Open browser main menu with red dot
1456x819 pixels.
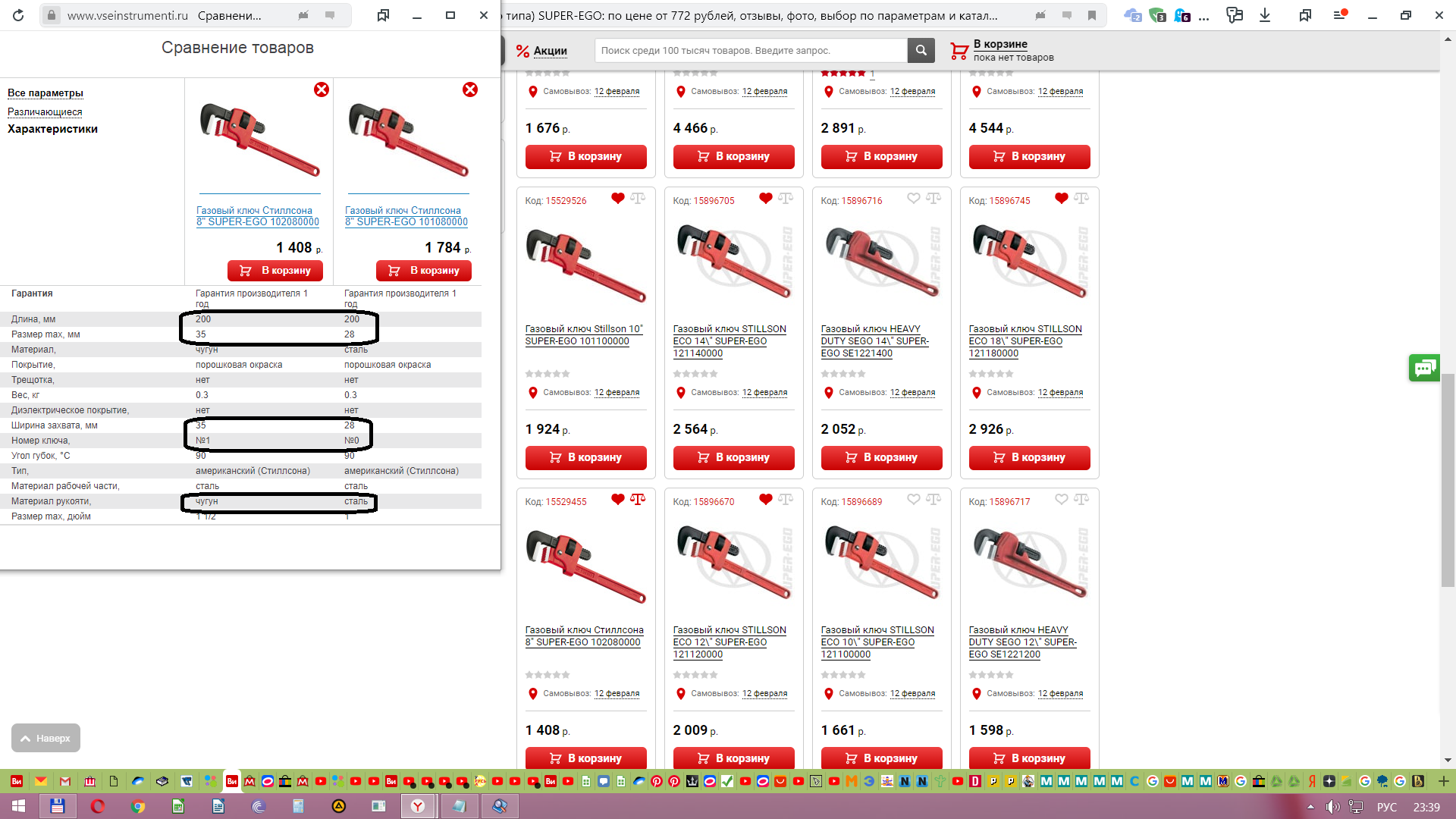1340,15
